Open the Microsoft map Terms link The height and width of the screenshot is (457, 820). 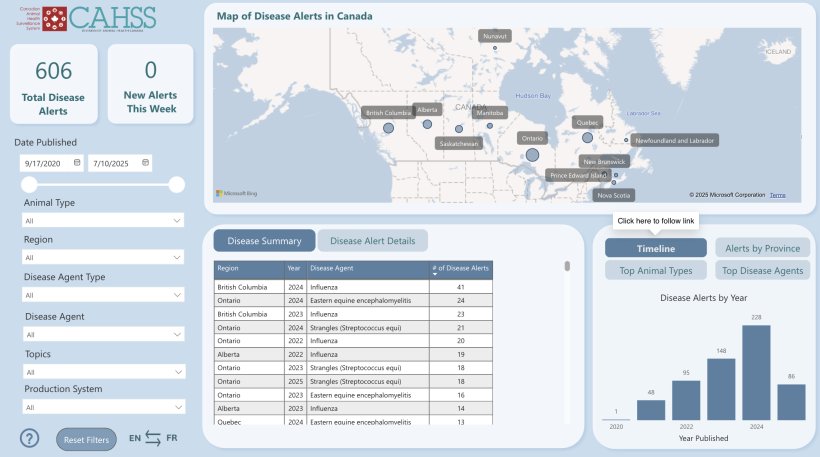777,195
